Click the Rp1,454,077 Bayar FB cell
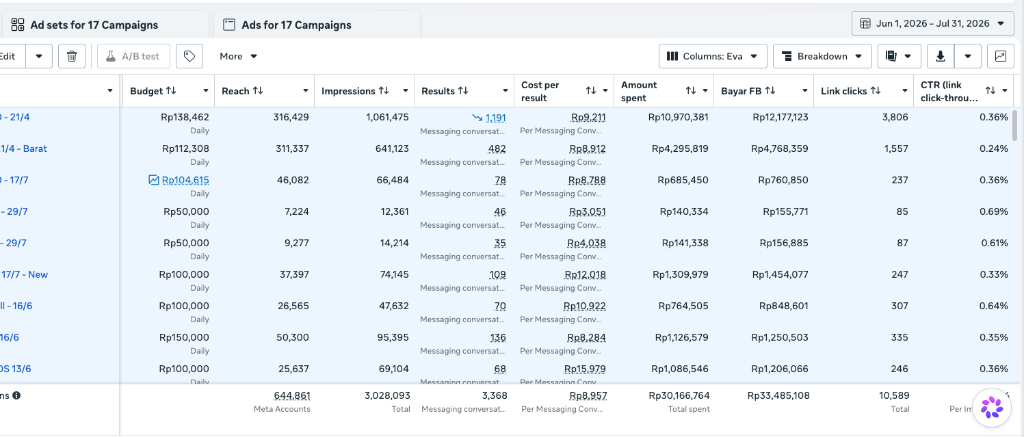 (780, 274)
